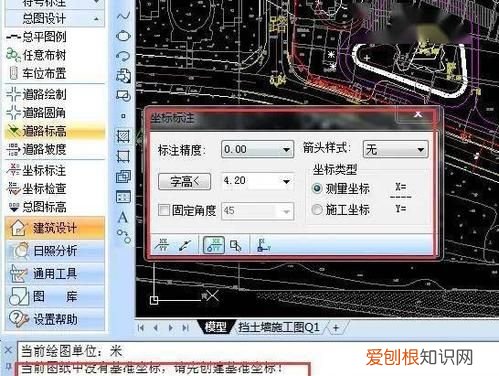Expand the 建筑设计 menu section
Screen dimensions: 499x376
pyautogui.click(x=55, y=228)
